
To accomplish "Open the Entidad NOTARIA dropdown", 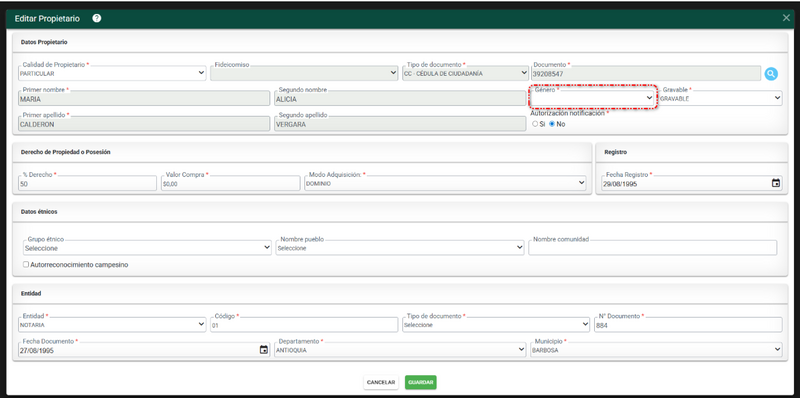I will [x=112, y=325].
